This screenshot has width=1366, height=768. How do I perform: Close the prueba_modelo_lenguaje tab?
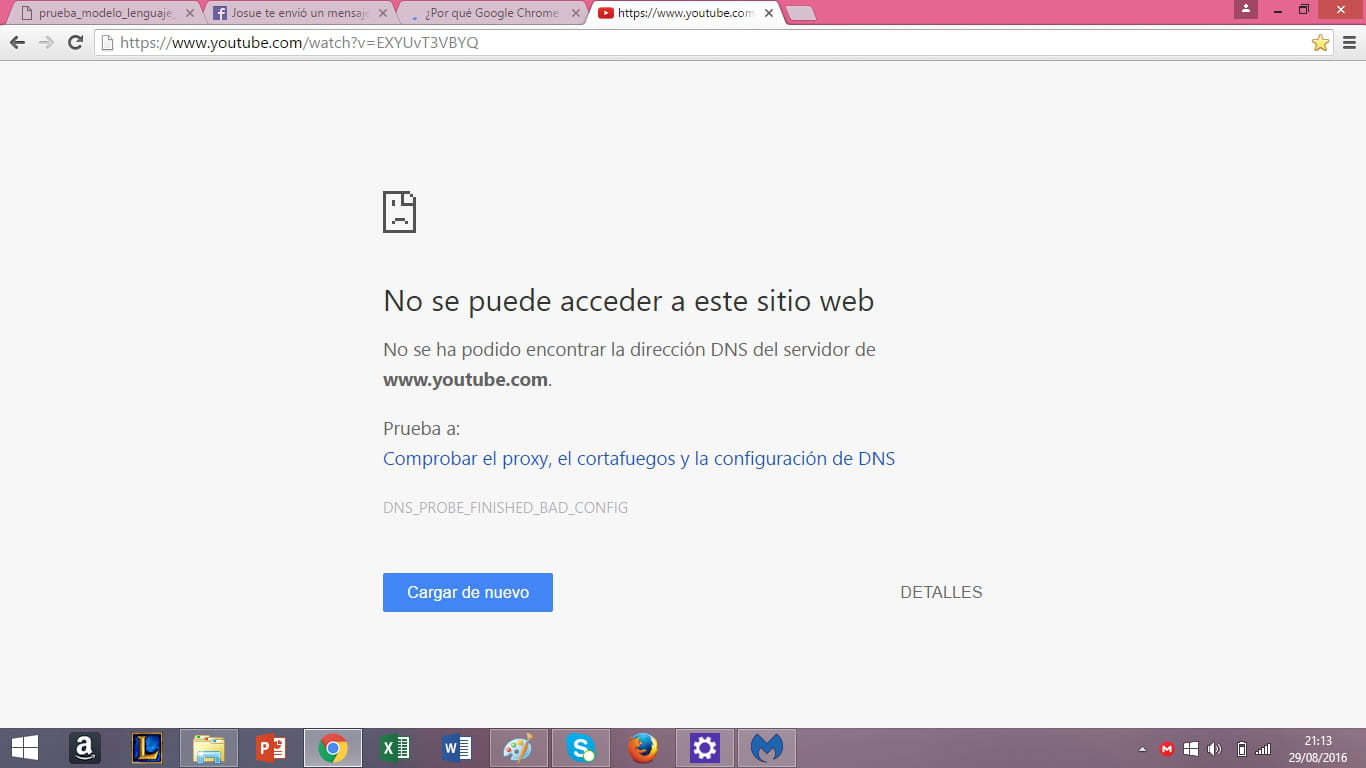pyautogui.click(x=190, y=13)
